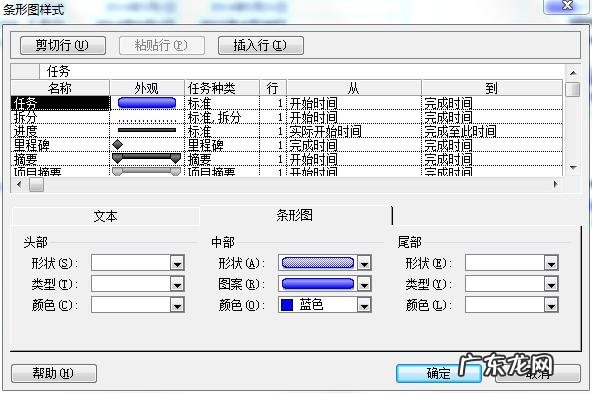Click the list scroll up arrow
This screenshot has height=394, width=592.
point(573,73)
